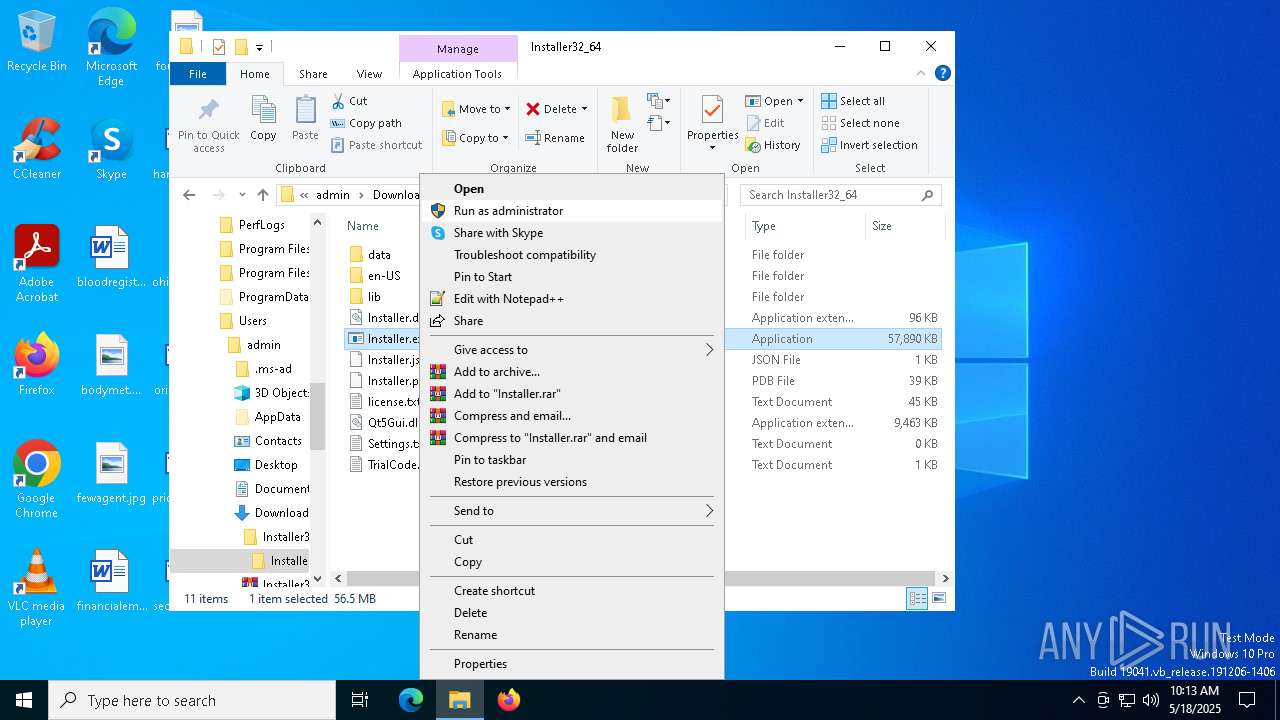Choose Rename in the context menu
This screenshot has width=1280, height=720.
pyautogui.click(x=571, y=635)
